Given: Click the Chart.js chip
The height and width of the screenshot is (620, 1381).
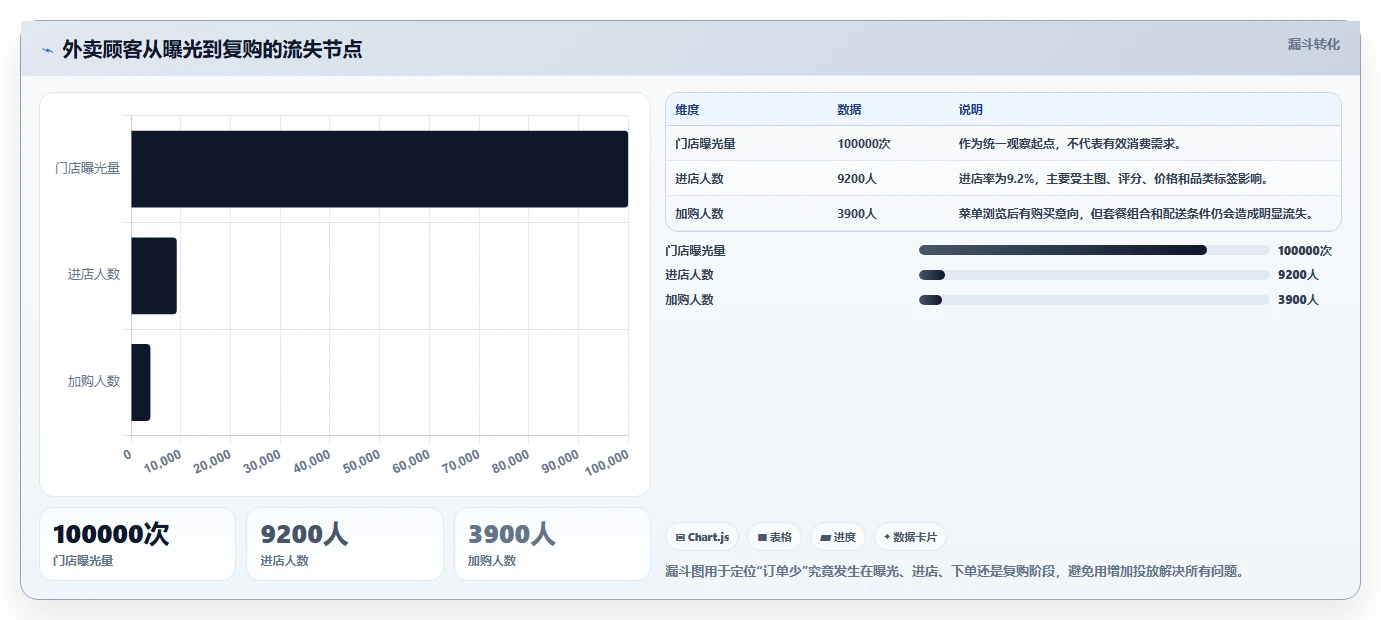Looking at the screenshot, I should (702, 537).
